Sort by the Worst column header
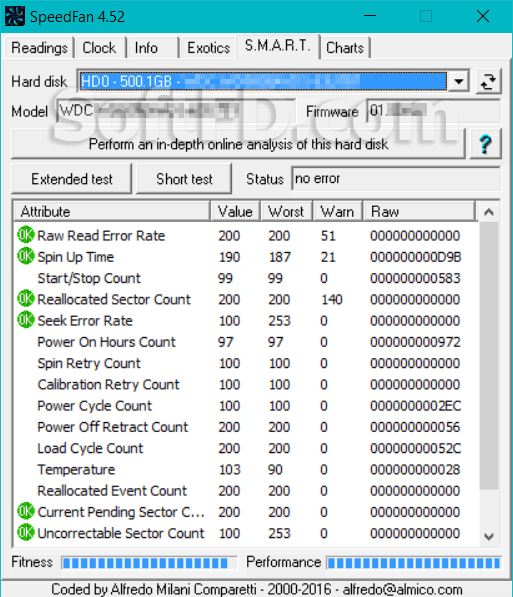513x597 pixels. pos(286,211)
